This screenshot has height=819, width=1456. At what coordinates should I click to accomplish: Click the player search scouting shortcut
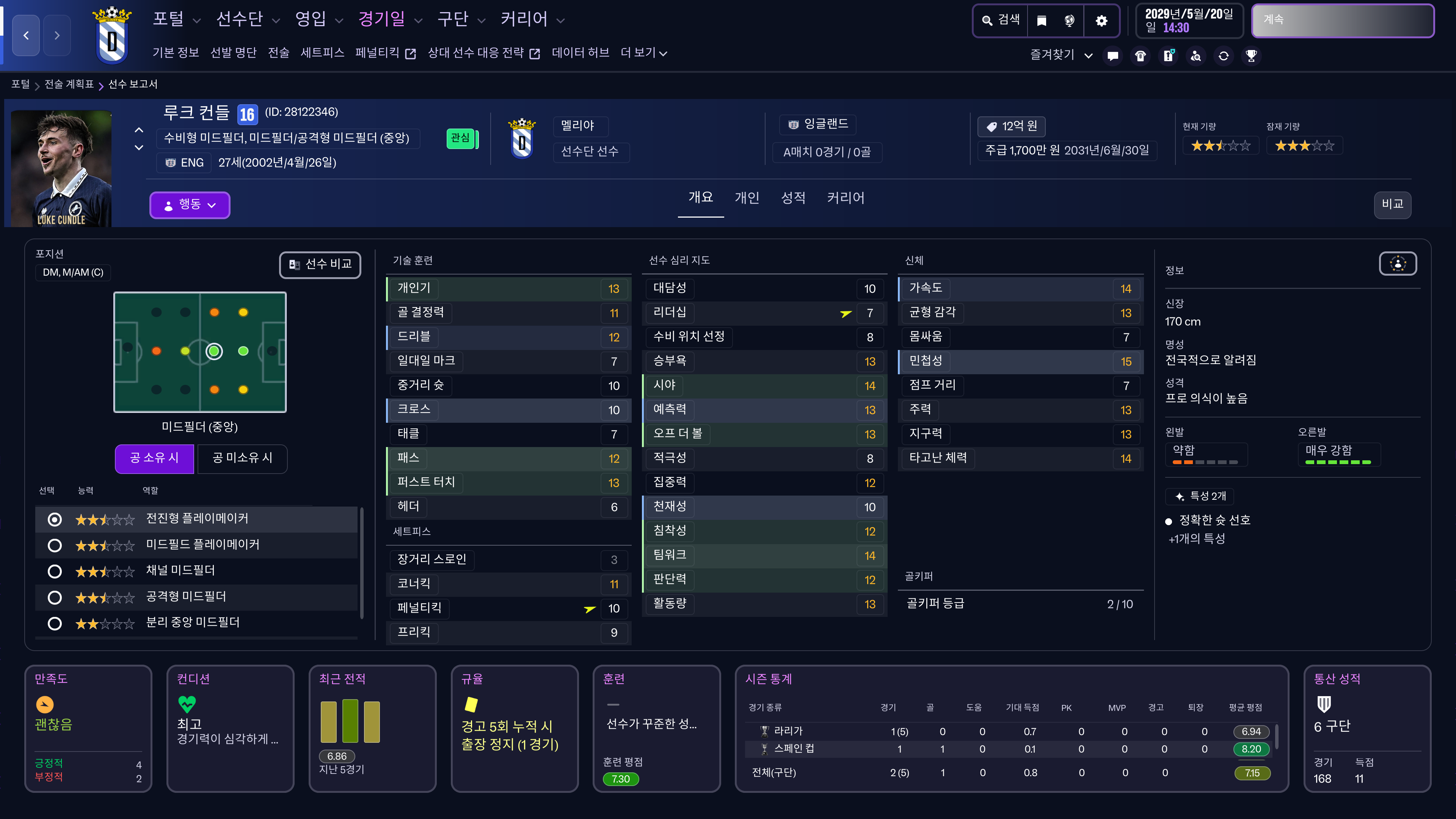click(1196, 55)
